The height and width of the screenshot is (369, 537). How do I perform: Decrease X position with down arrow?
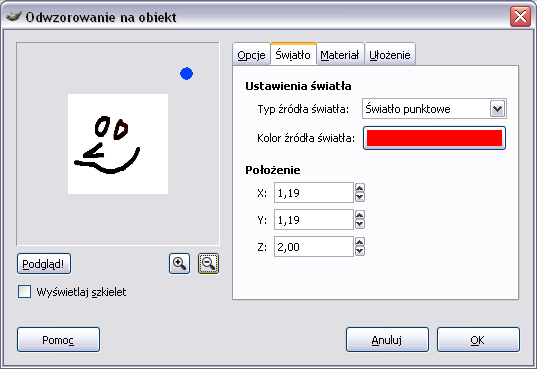360,197
